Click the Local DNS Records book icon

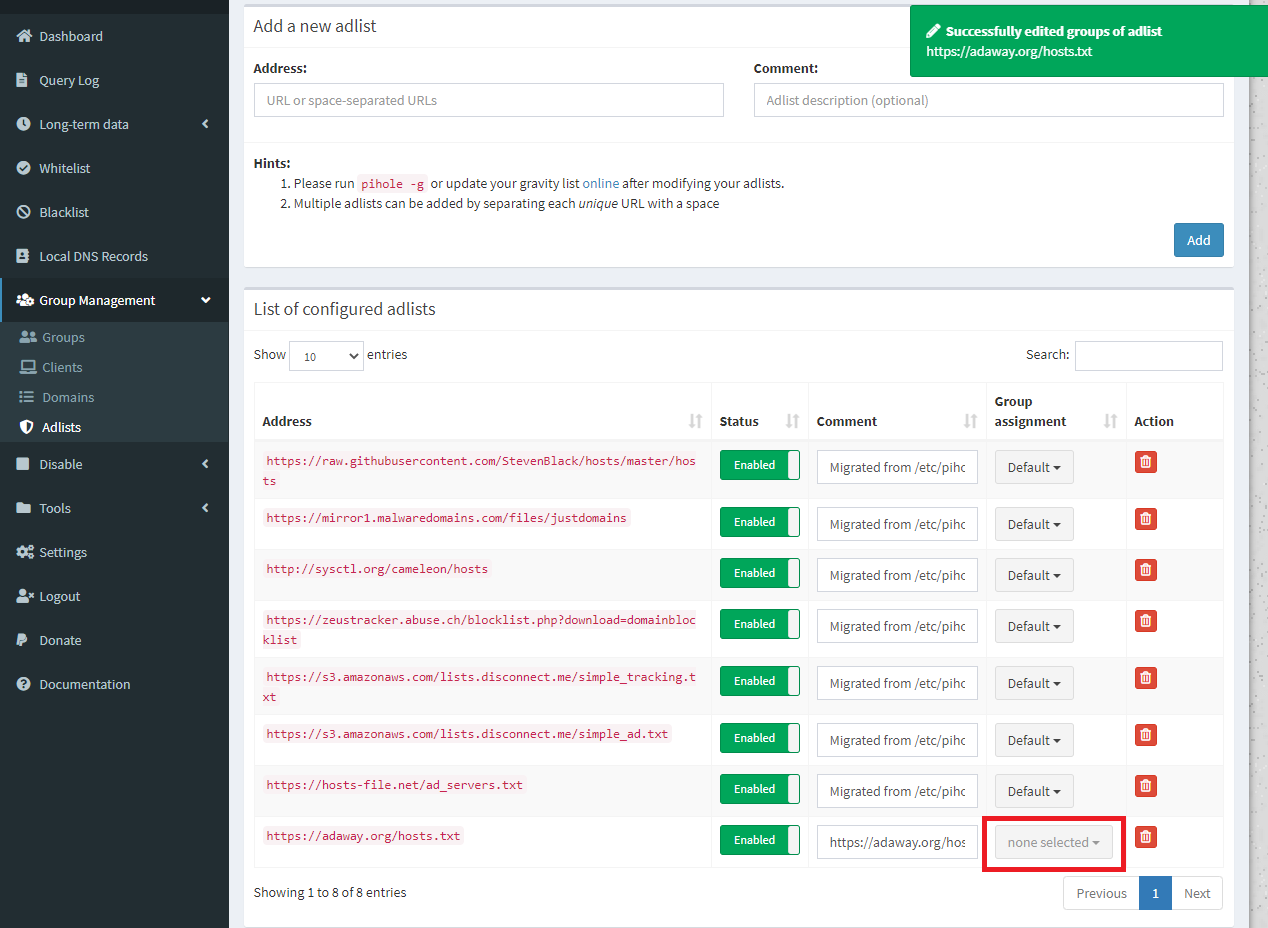(x=23, y=256)
